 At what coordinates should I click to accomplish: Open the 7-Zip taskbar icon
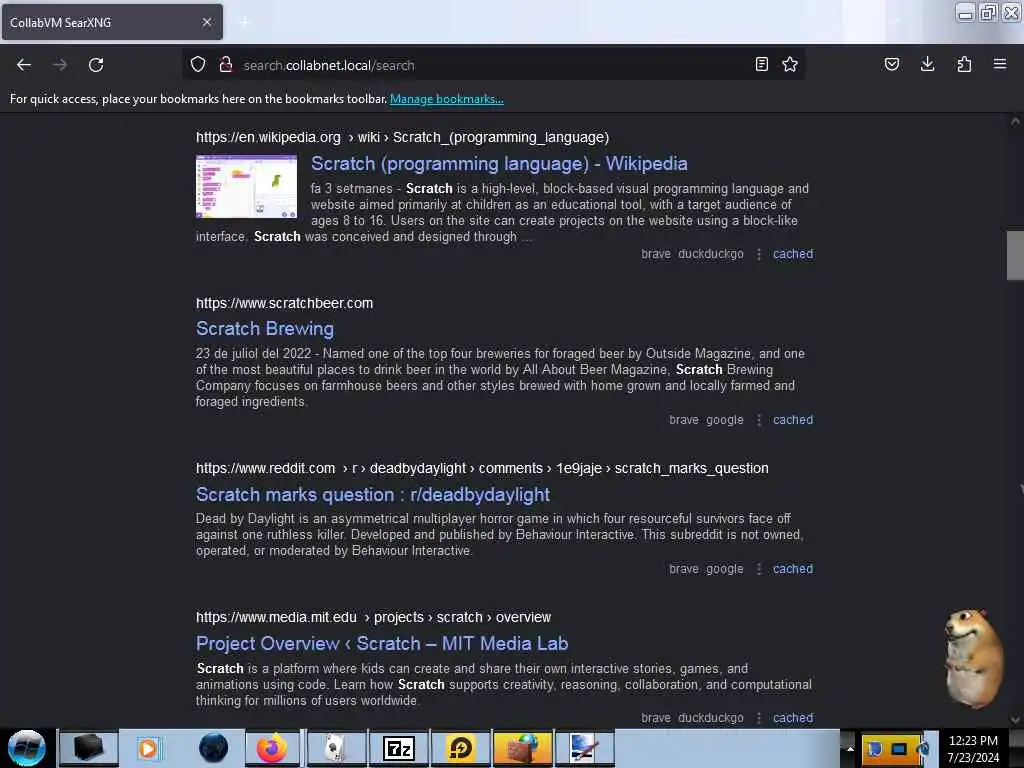pyautogui.click(x=398, y=748)
